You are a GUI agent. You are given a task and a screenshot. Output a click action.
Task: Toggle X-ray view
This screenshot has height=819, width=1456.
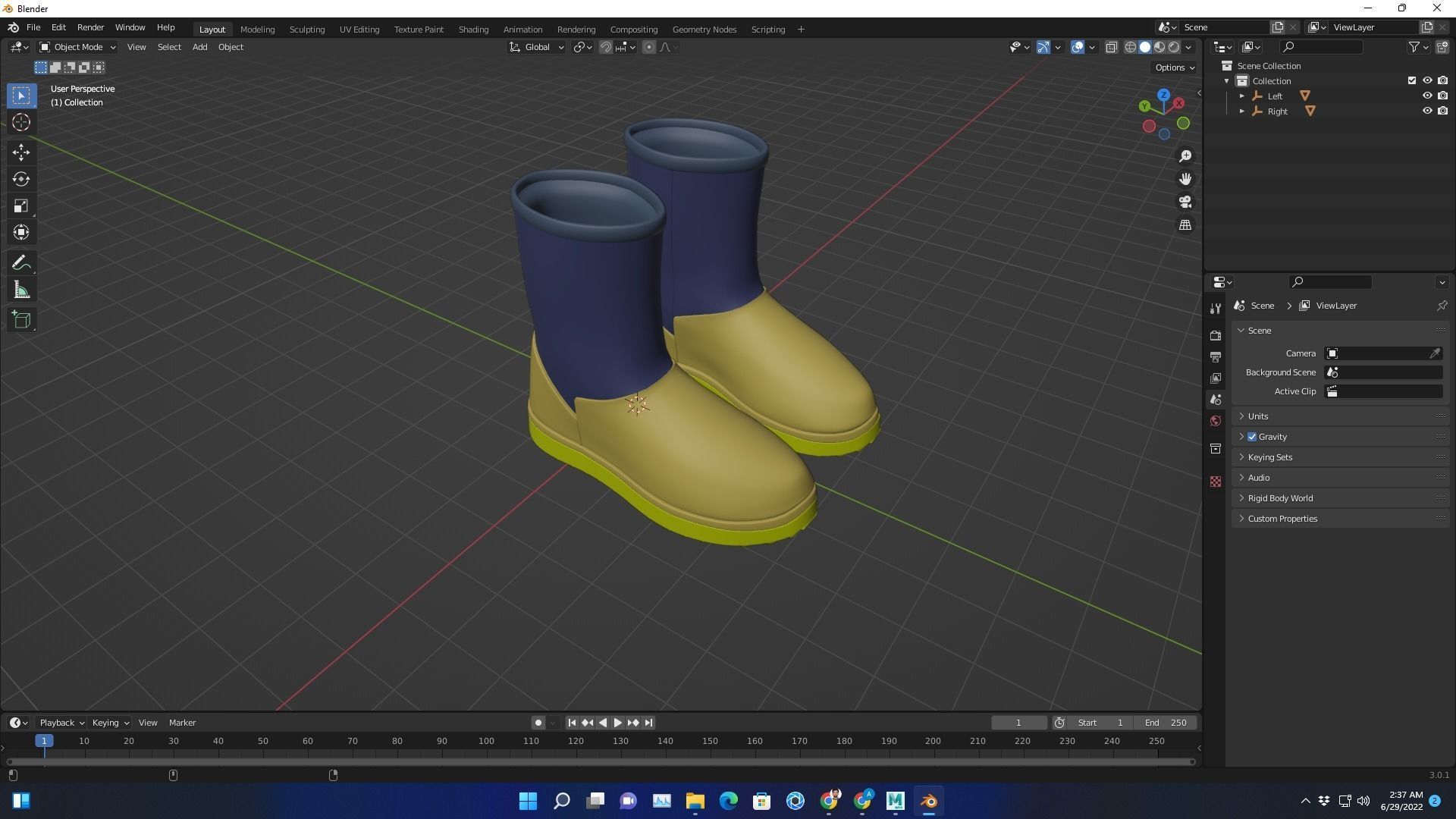(x=1111, y=47)
